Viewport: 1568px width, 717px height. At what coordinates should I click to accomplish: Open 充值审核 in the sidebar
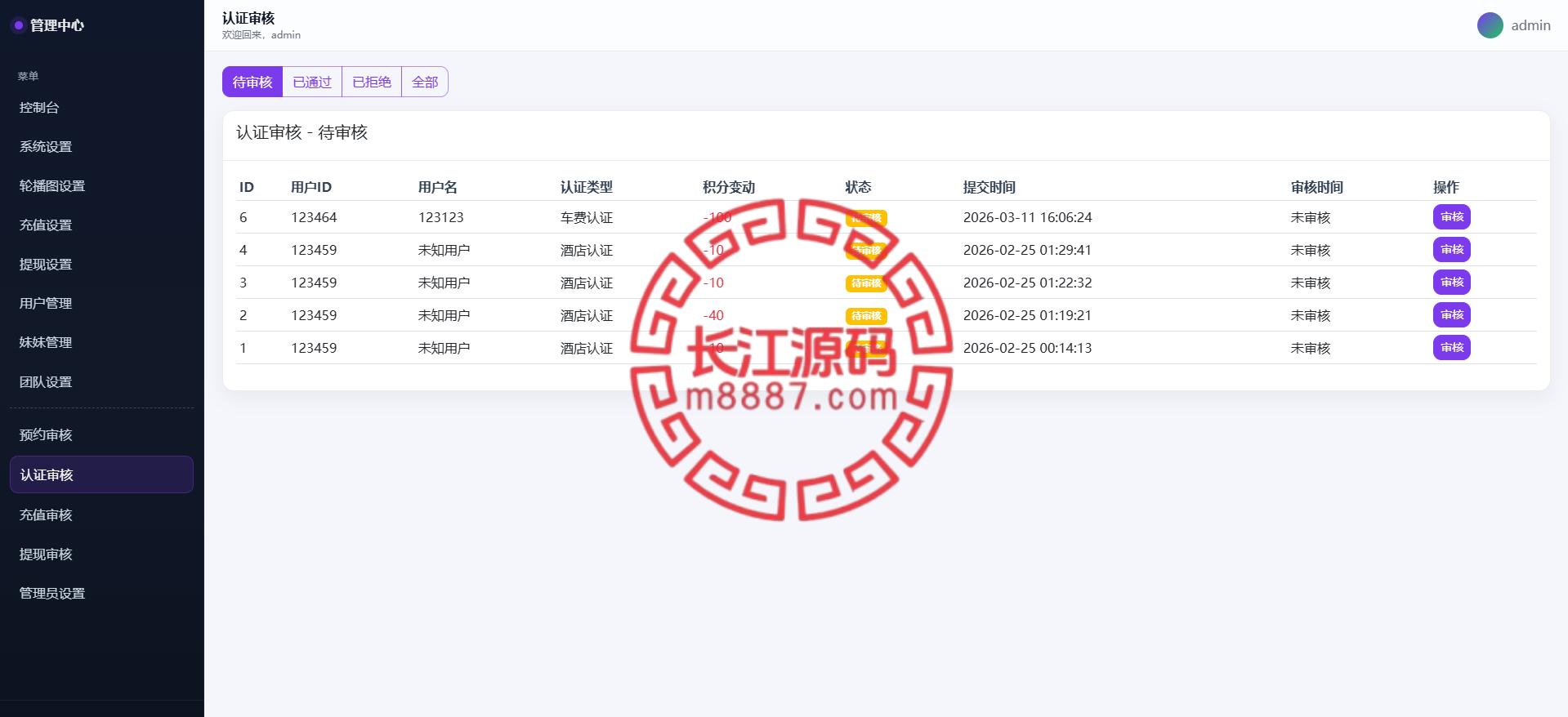[101, 515]
